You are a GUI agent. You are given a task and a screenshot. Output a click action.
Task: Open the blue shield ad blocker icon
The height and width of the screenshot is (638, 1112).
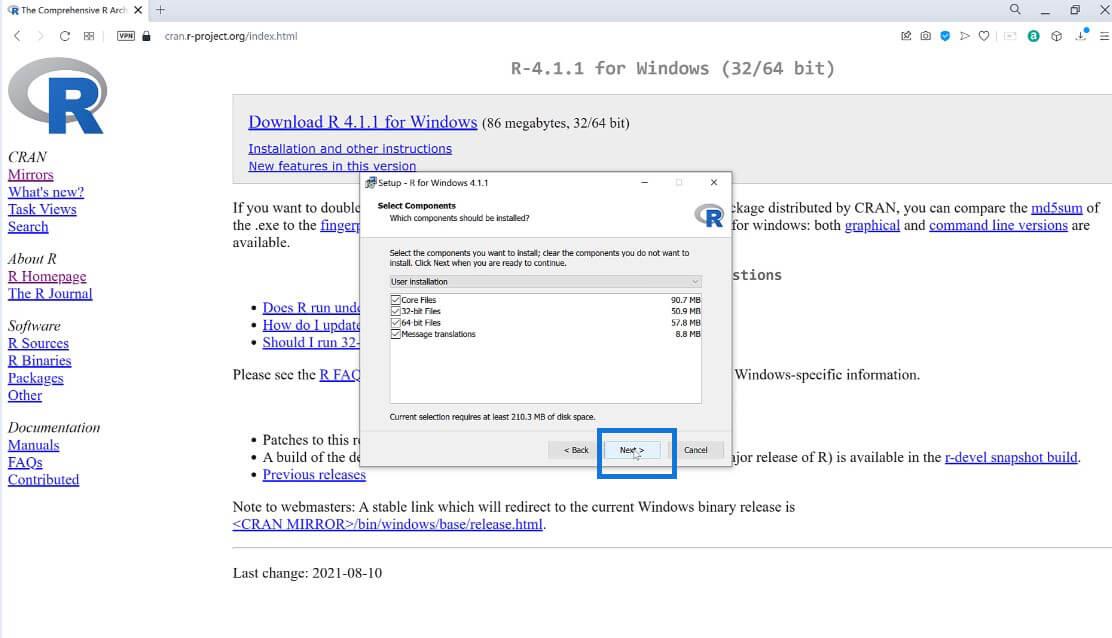[945, 35]
